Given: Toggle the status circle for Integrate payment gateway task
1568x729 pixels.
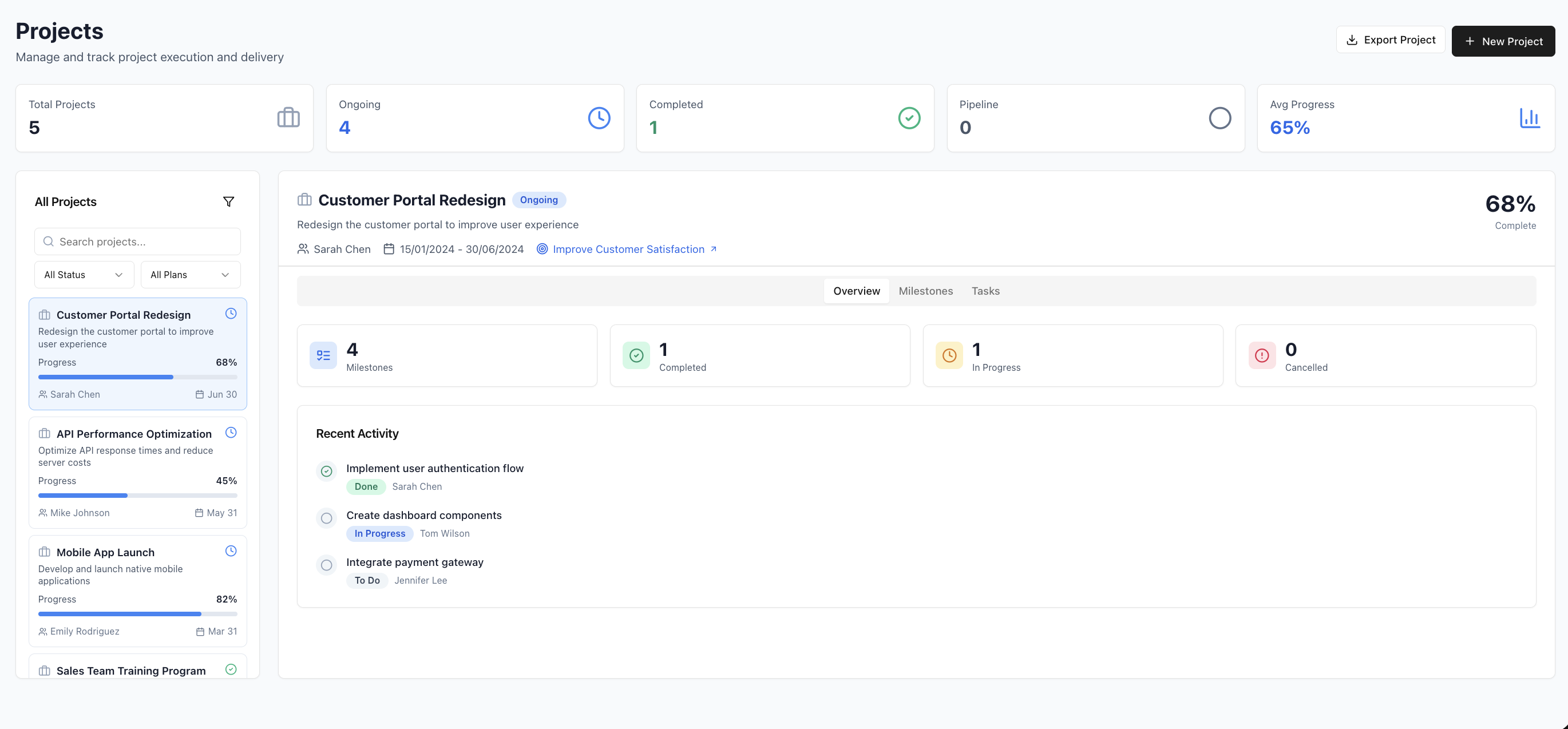Looking at the screenshot, I should click(326, 565).
